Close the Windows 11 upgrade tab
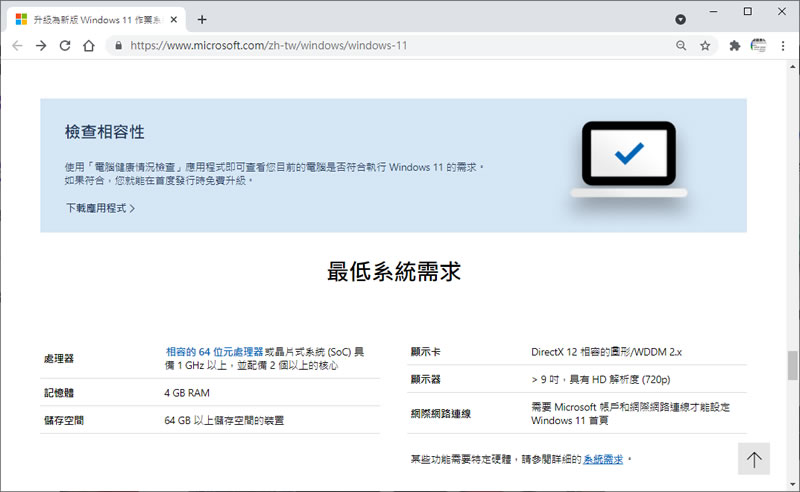 click(174, 19)
